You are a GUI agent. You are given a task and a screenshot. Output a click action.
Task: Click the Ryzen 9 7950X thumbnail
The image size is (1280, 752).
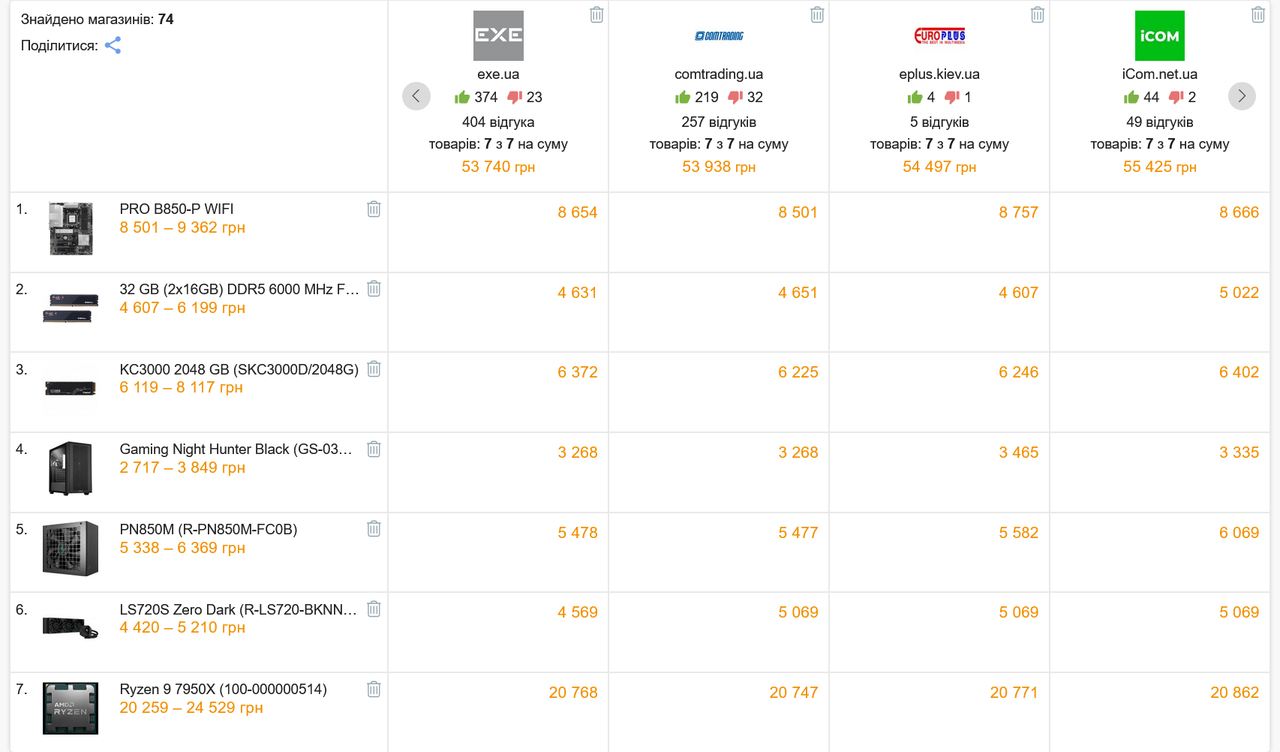pyautogui.click(x=71, y=708)
